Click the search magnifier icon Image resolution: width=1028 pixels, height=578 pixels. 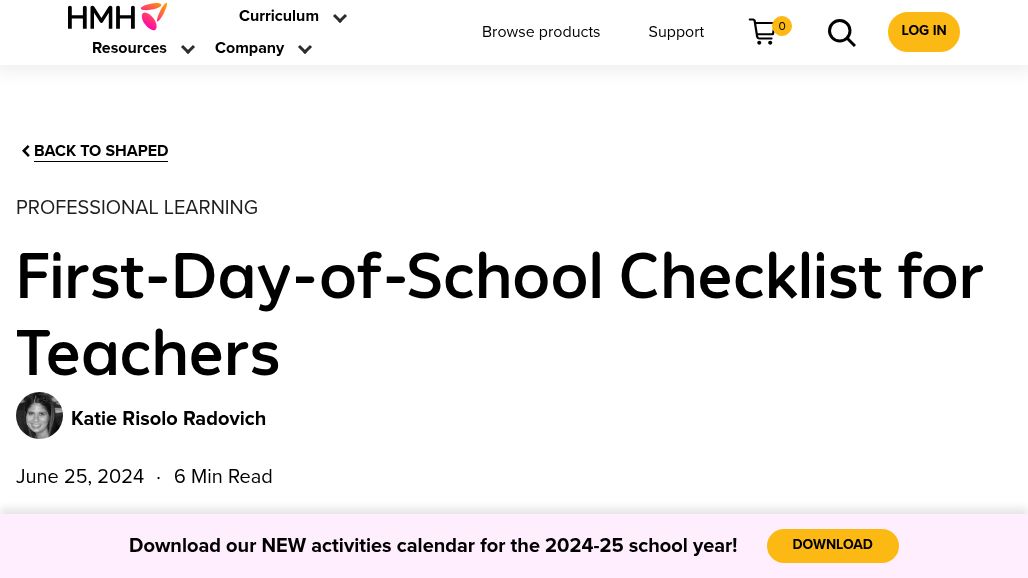click(841, 33)
